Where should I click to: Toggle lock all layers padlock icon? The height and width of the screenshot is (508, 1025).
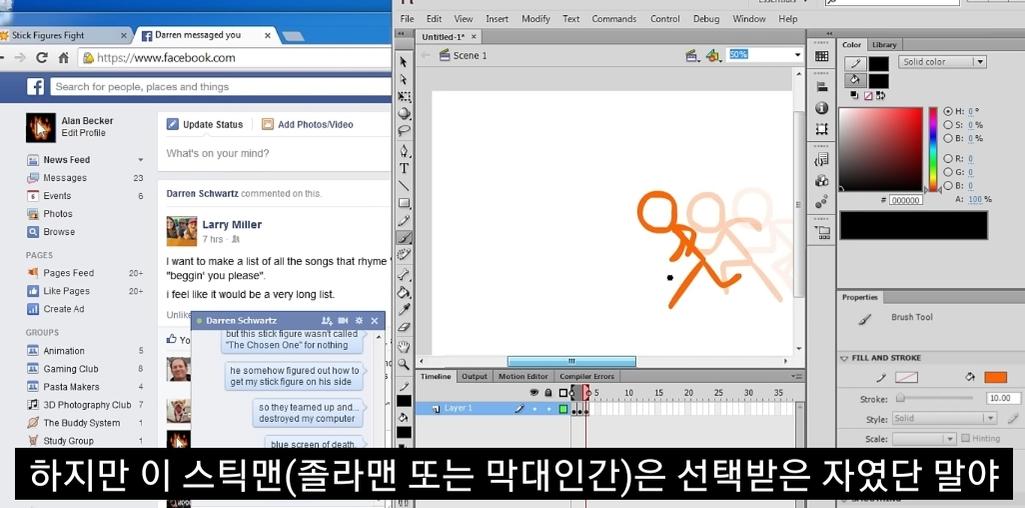[x=548, y=393]
